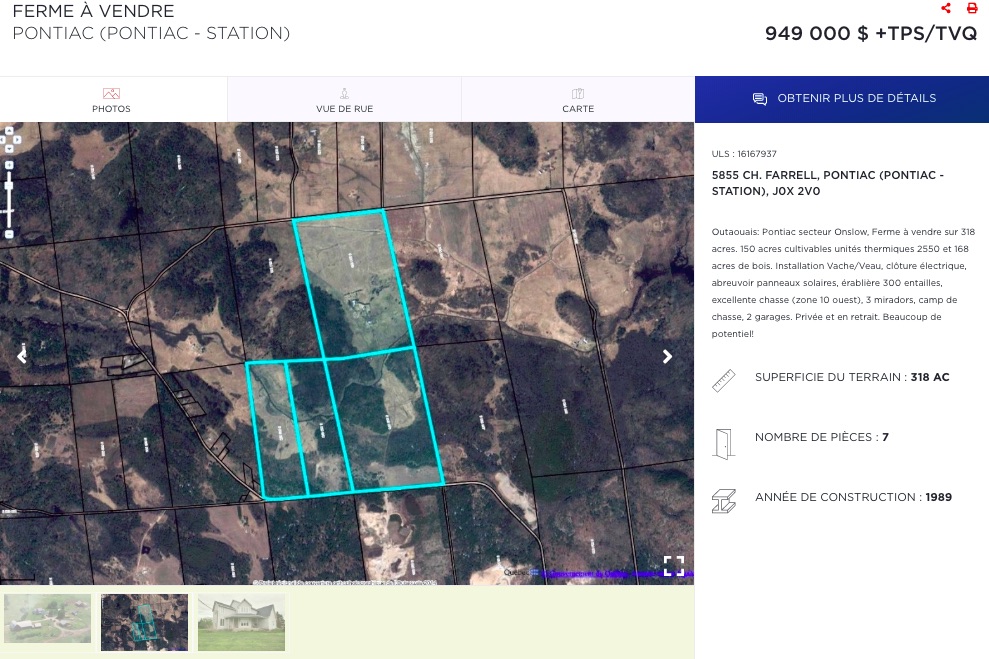Select the white farmhouse thumbnail
The image size is (989, 659).
[x=242, y=622]
